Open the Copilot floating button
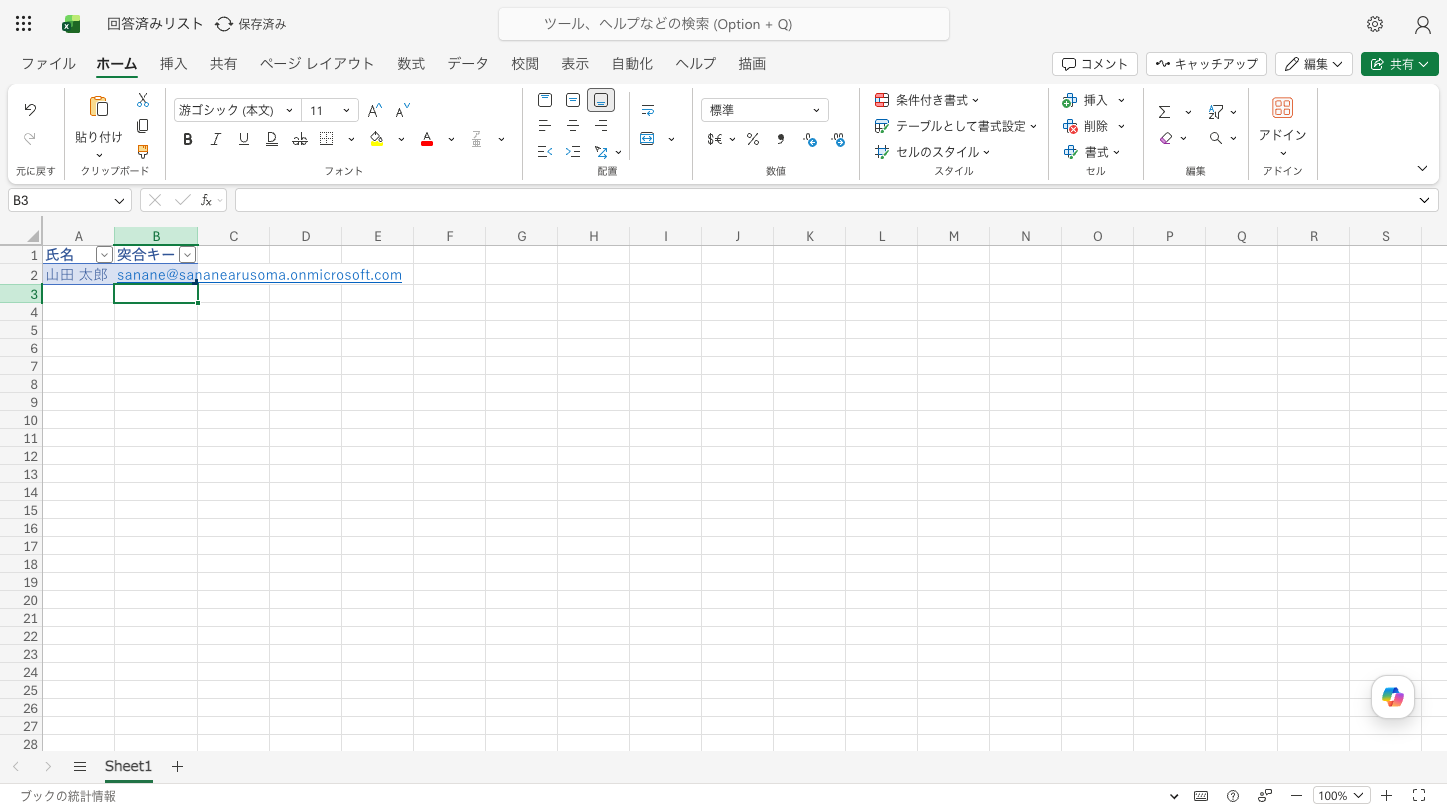Screen dimensions: 1447x806 (1393, 697)
